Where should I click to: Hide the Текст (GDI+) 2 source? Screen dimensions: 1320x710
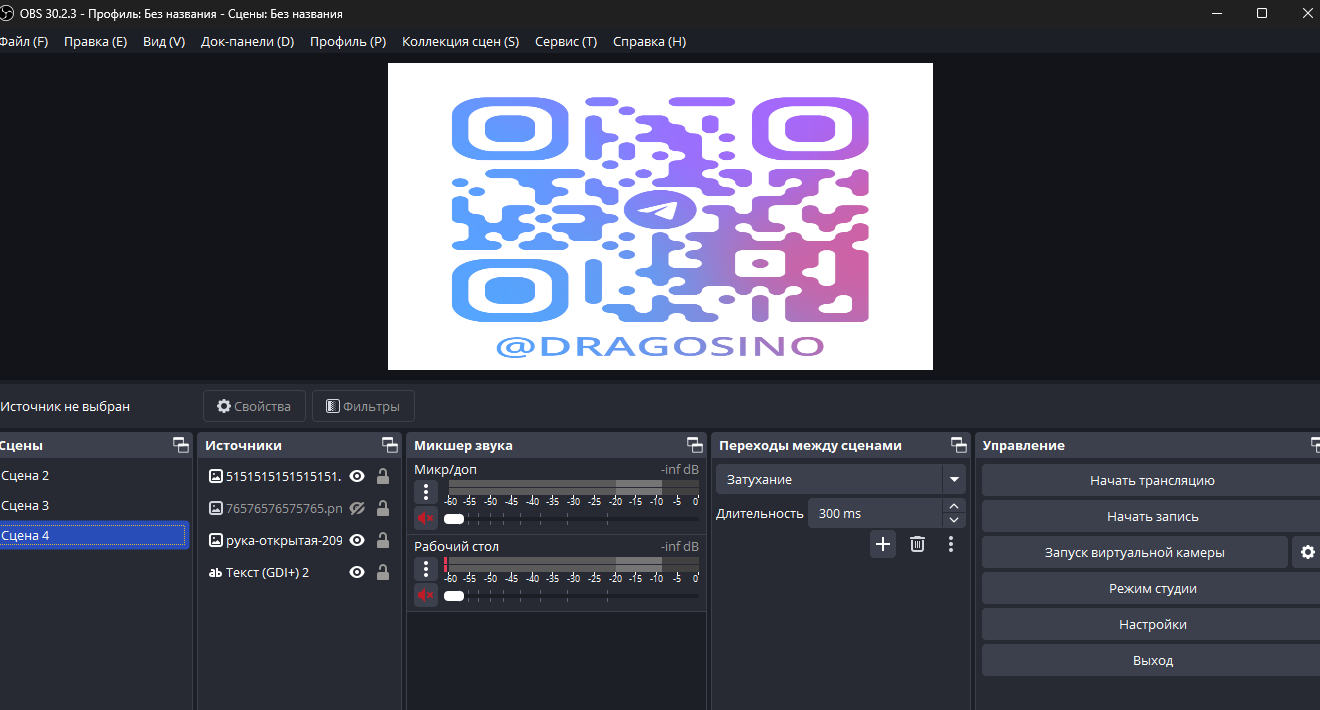click(x=357, y=572)
